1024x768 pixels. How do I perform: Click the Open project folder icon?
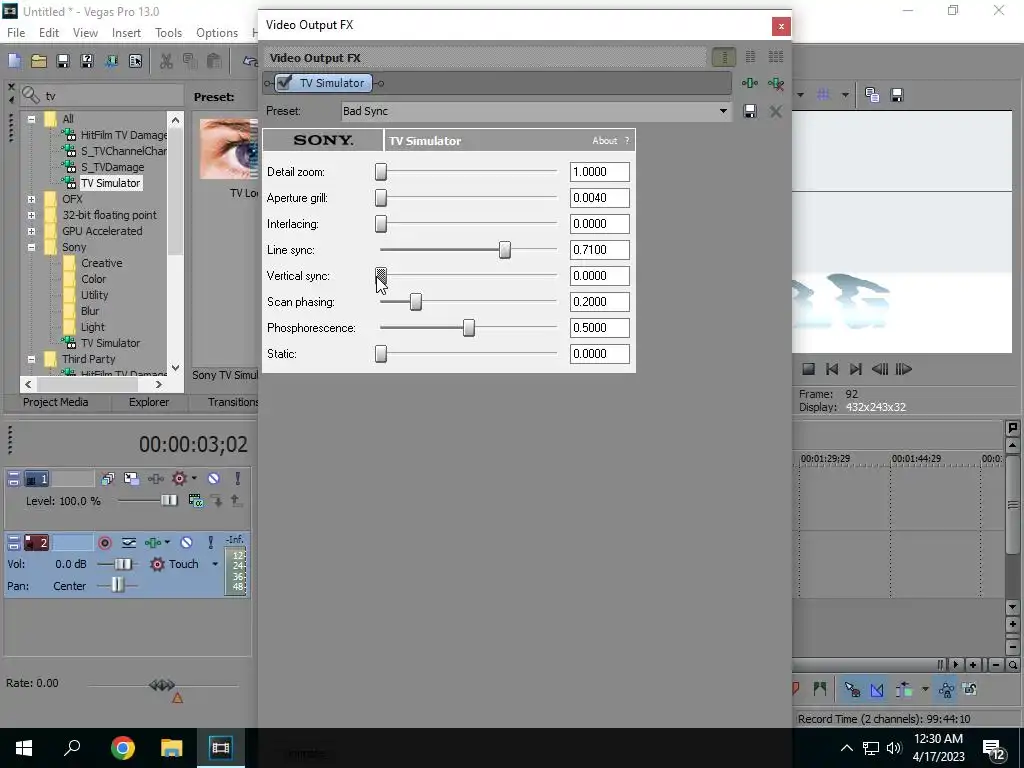click(39, 61)
